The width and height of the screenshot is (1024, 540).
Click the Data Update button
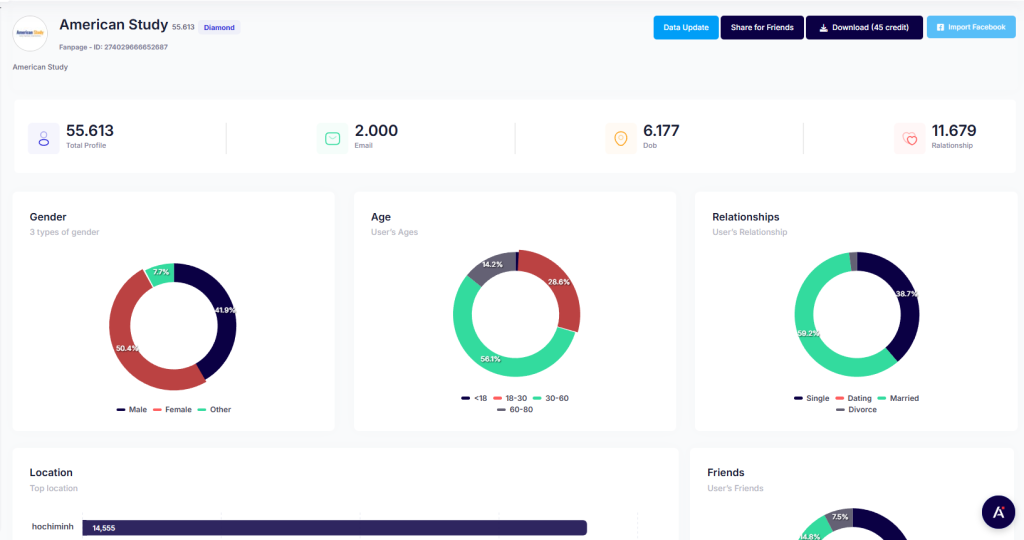686,27
